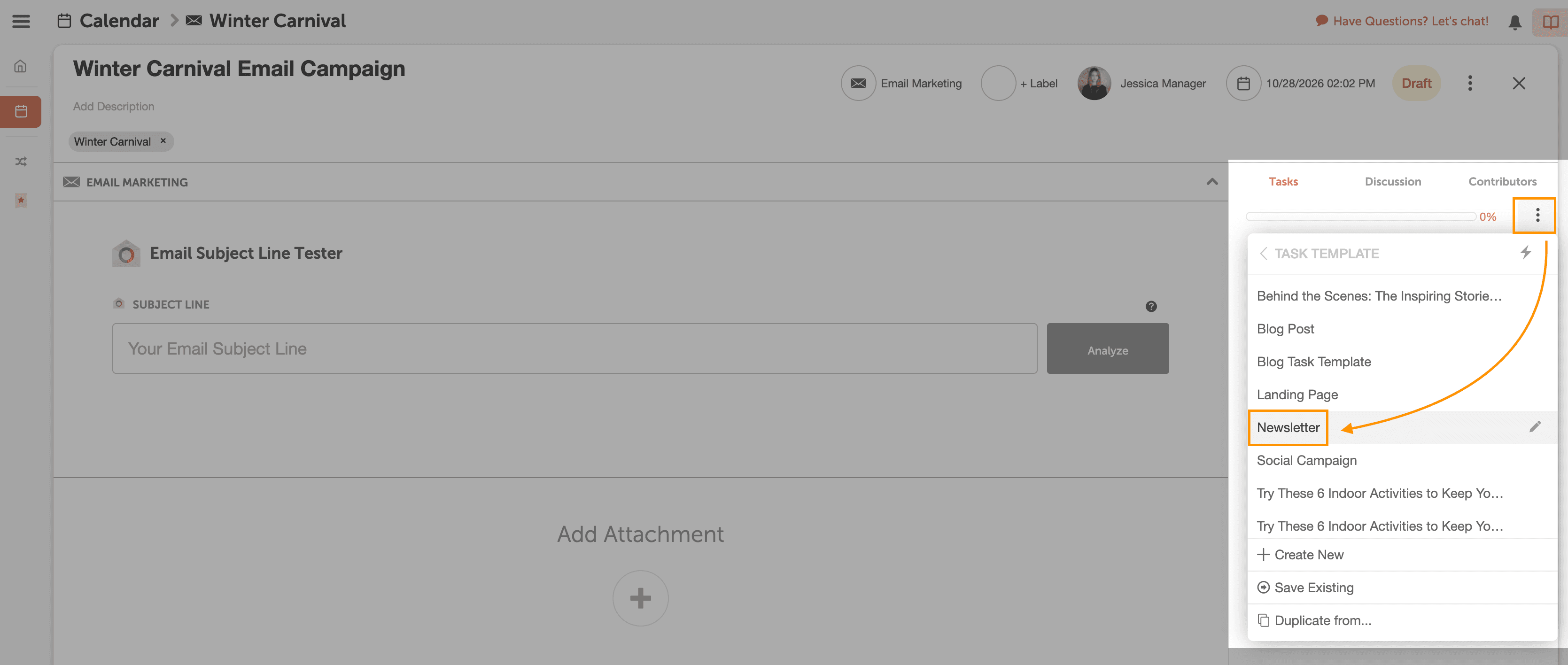Image resolution: width=1568 pixels, height=665 pixels.
Task: Click the add attachment plus circle
Action: click(640, 597)
